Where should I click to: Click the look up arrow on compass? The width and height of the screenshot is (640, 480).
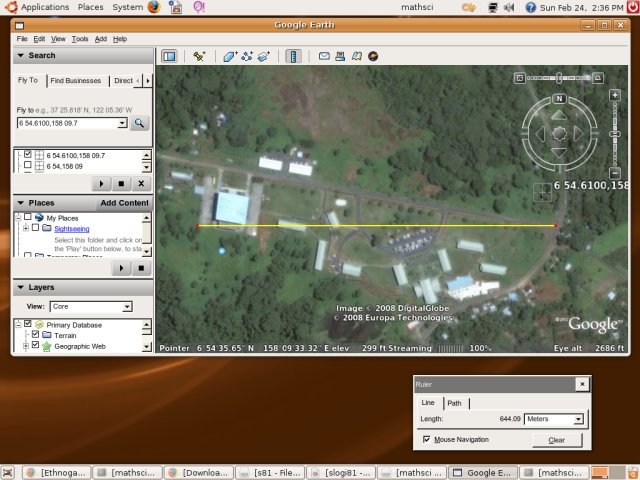point(559,116)
